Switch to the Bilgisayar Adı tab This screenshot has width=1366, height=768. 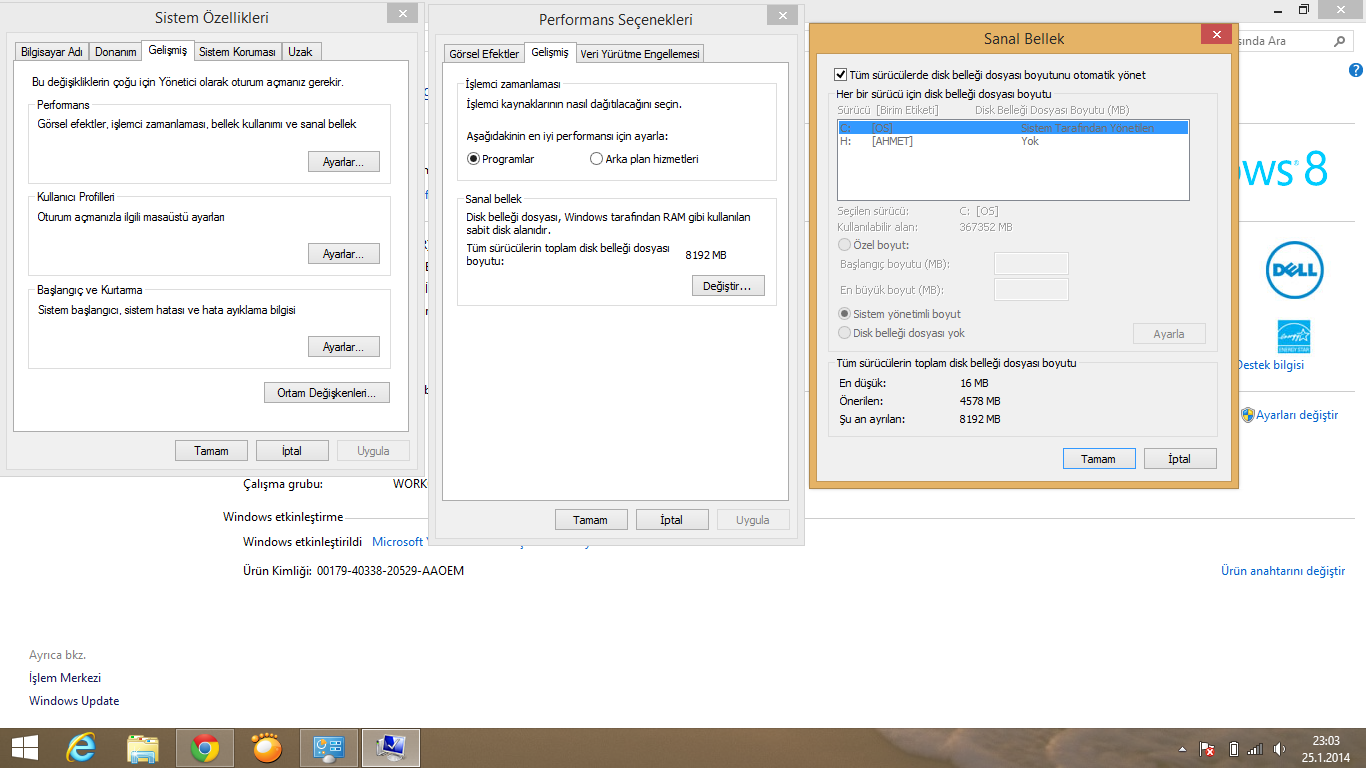[53, 52]
